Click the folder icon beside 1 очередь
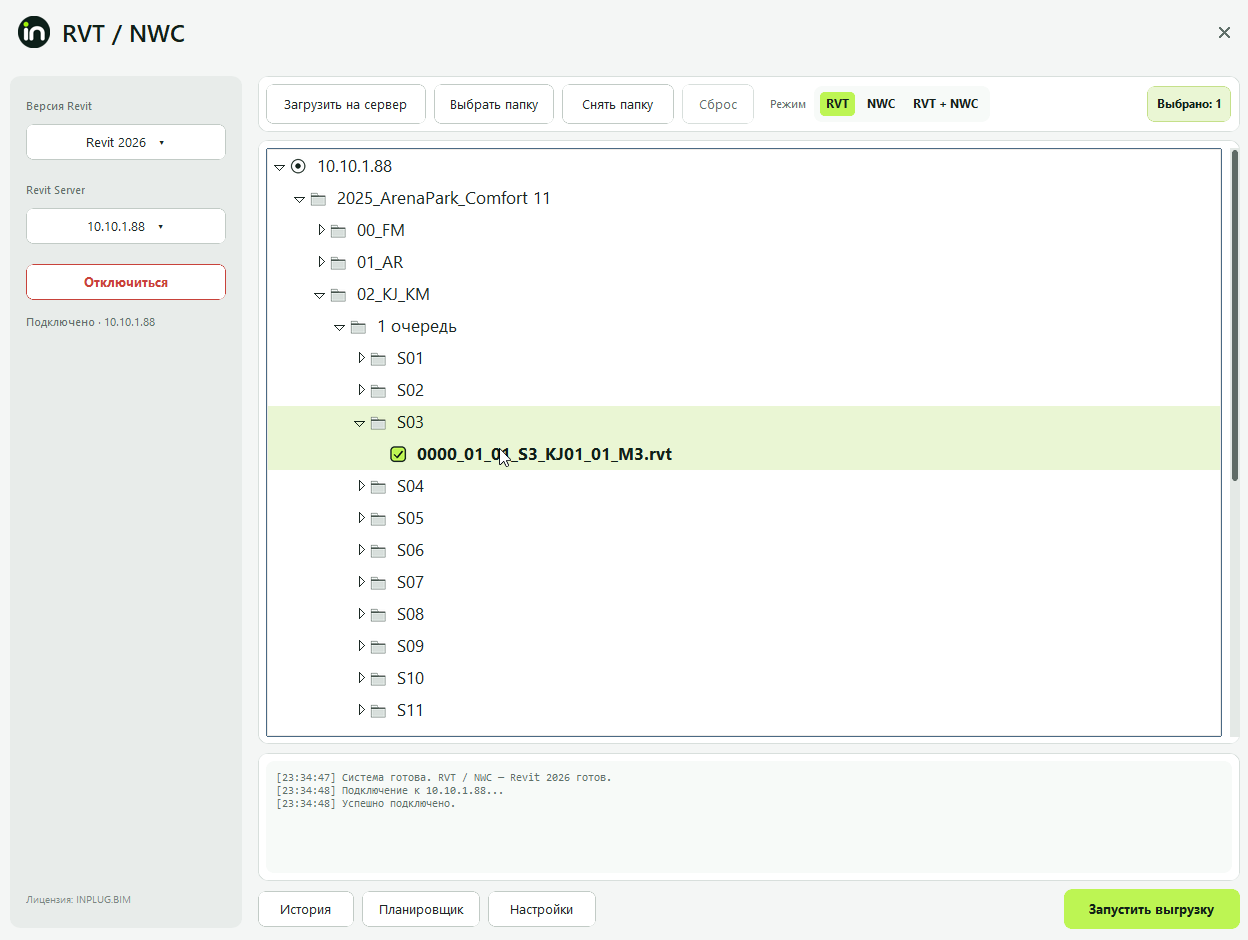Viewport: 1248px width, 940px height. tap(358, 327)
